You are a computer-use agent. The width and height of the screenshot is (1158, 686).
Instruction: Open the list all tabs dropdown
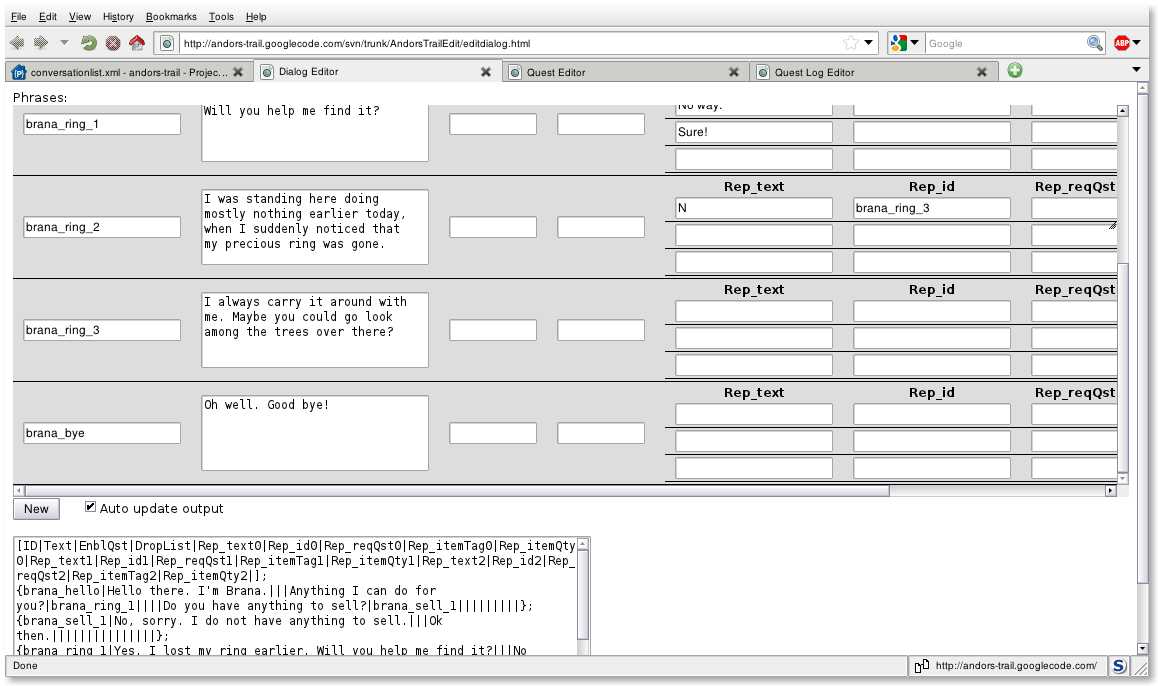[x=1136, y=70]
